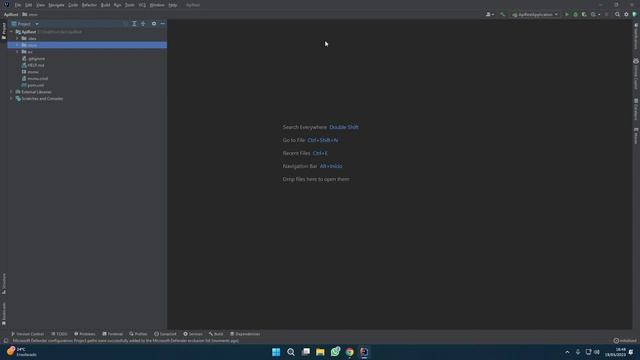Open the Refactor menu
This screenshot has width=640, height=360.
(89, 5)
